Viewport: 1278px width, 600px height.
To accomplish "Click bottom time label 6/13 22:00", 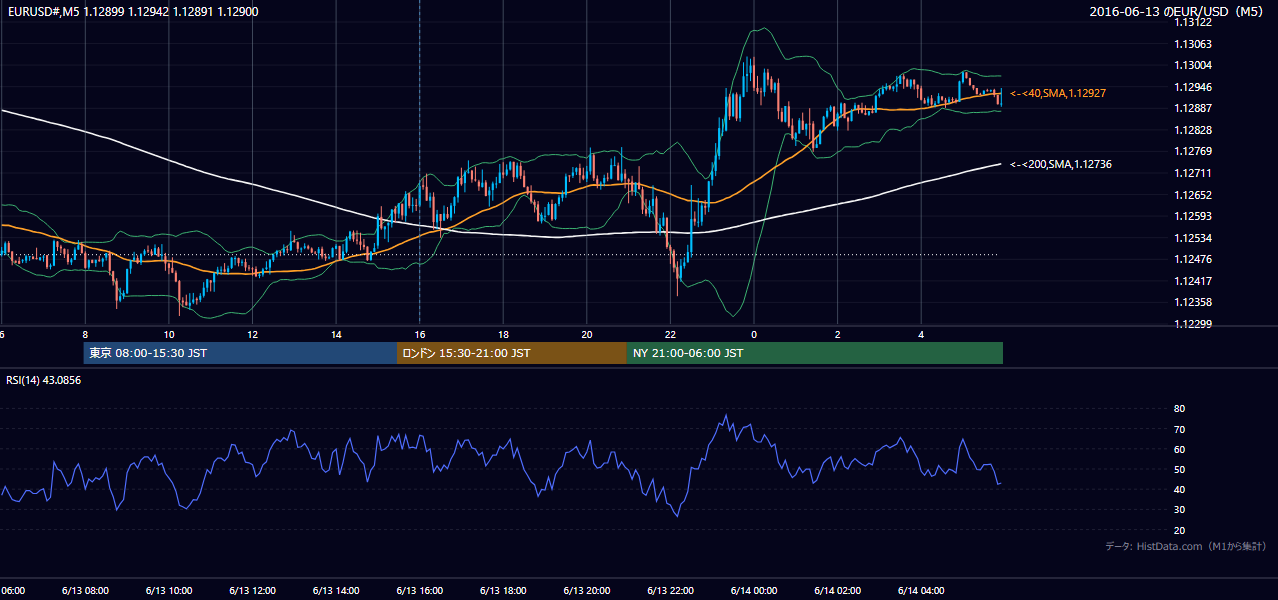I will [670, 590].
